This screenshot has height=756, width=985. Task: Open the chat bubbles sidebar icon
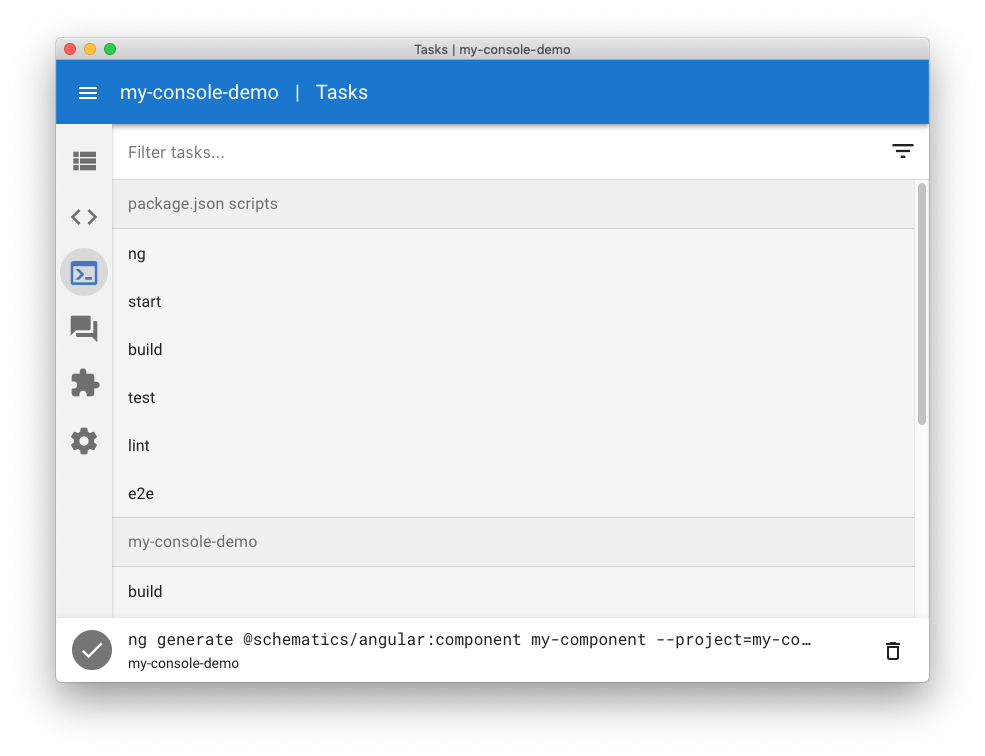(x=84, y=329)
